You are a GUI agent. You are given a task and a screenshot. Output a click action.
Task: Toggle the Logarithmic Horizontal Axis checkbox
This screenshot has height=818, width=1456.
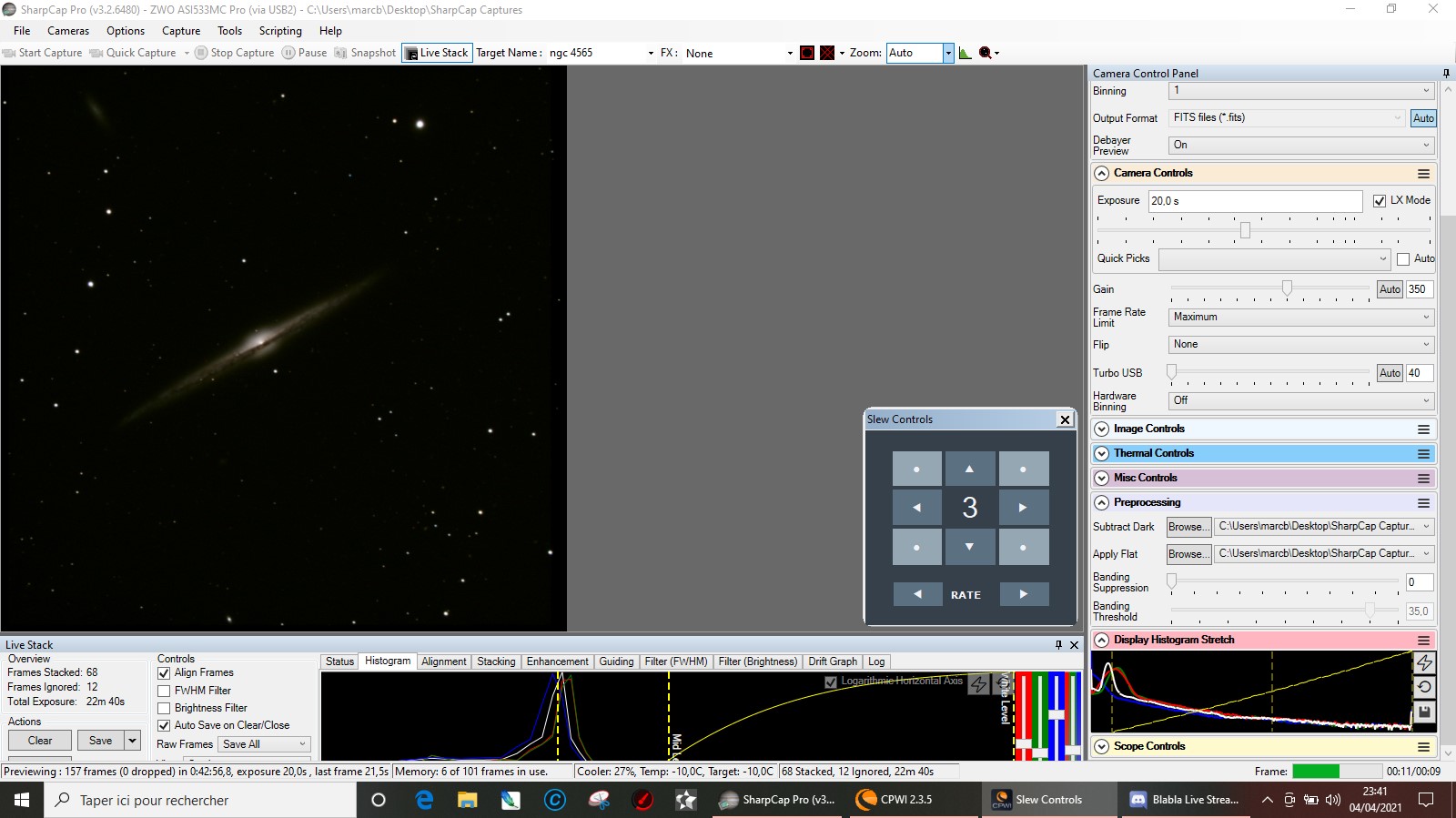pyautogui.click(x=830, y=682)
